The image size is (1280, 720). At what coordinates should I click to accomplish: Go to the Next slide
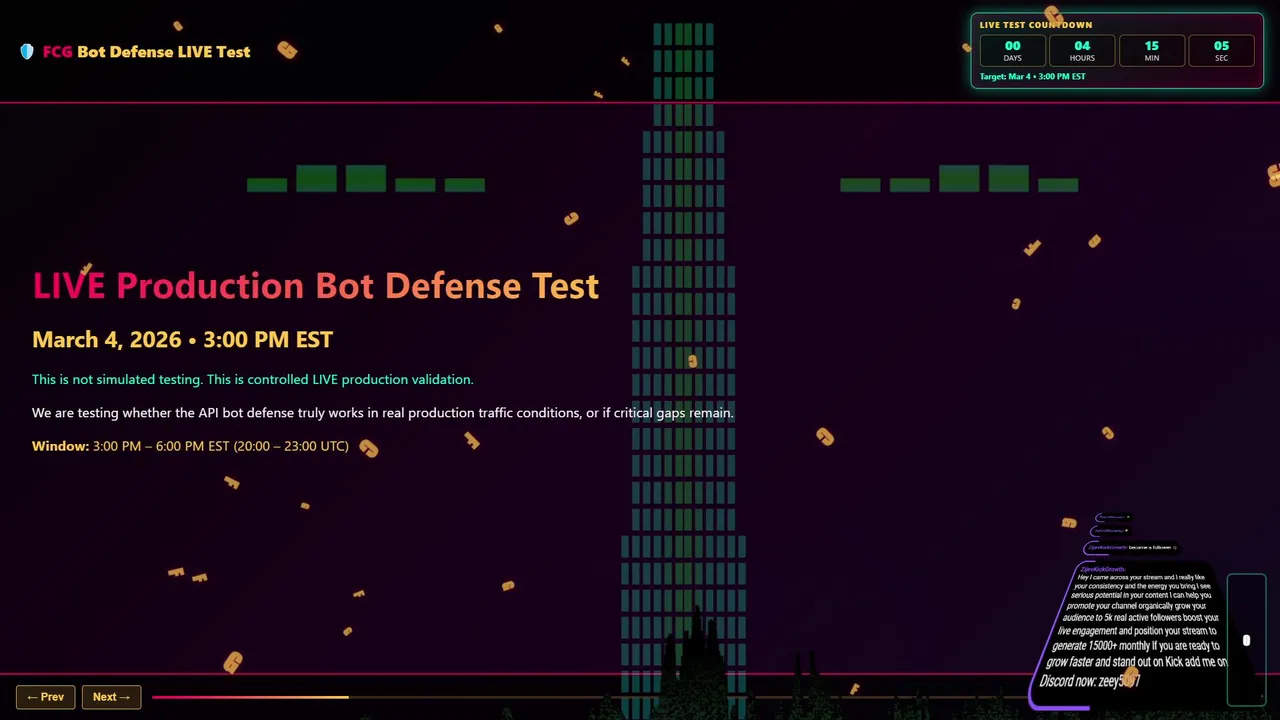click(111, 697)
